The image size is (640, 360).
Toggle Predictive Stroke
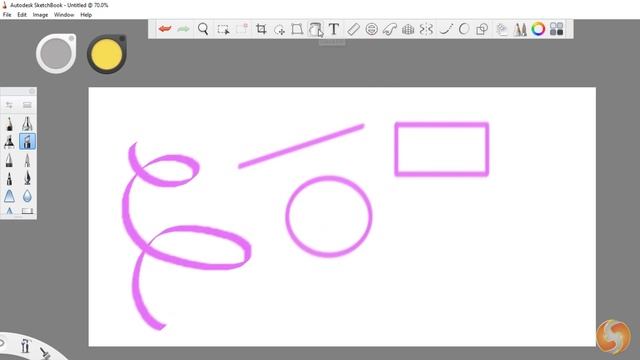click(x=464, y=29)
